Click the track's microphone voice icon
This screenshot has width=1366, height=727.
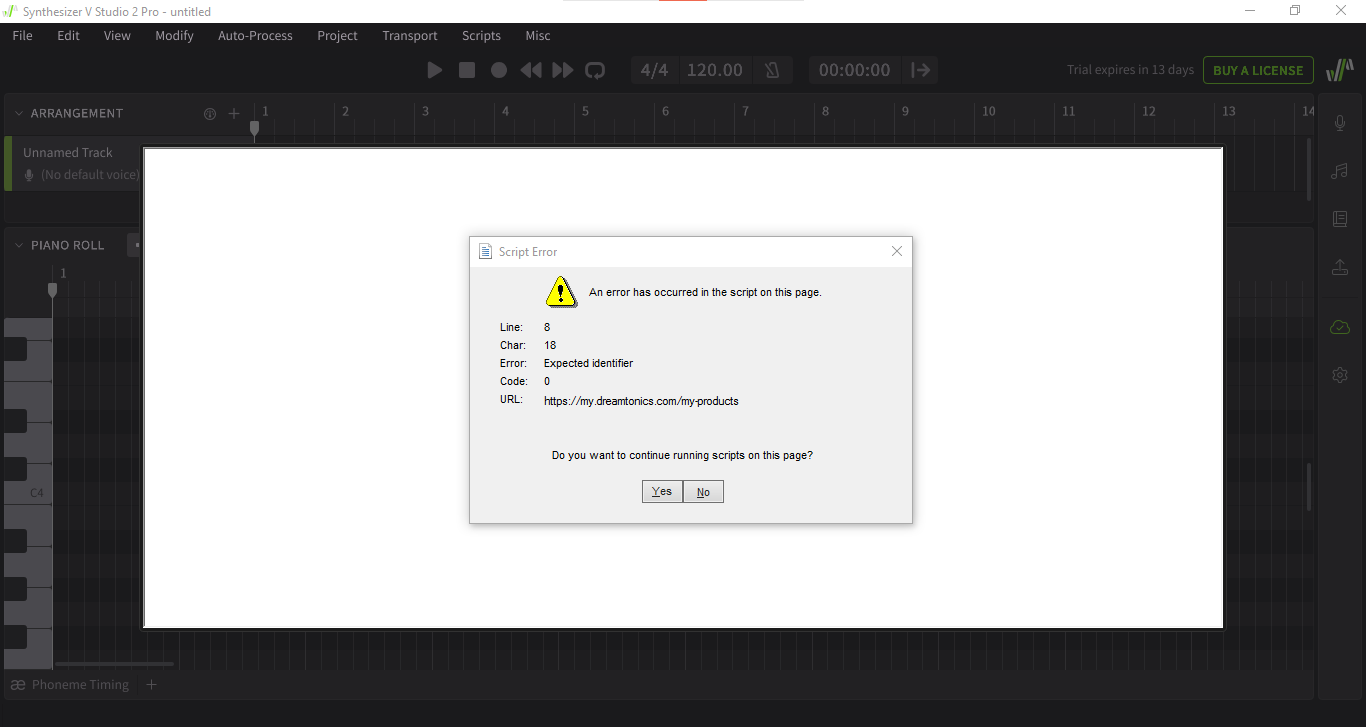pos(29,175)
